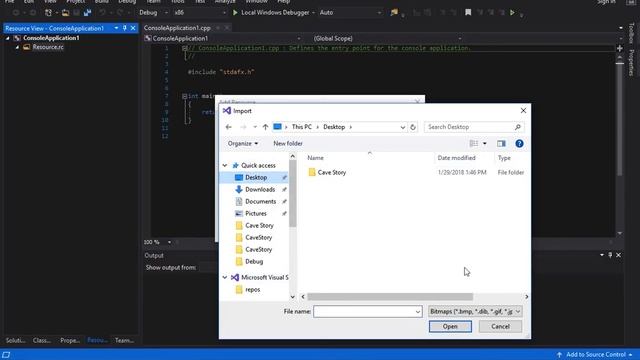Click the Open File toolbar icon

65,13
